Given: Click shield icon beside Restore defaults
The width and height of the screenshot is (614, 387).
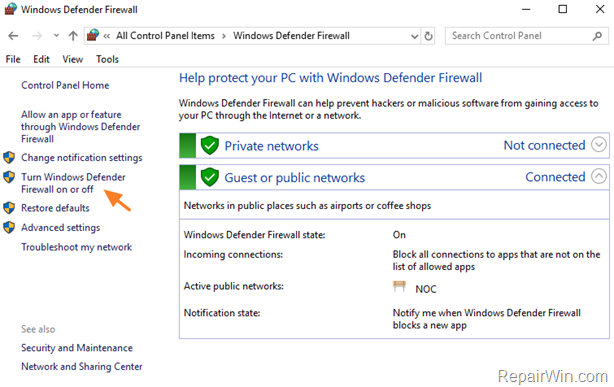Looking at the screenshot, I should [x=9, y=208].
